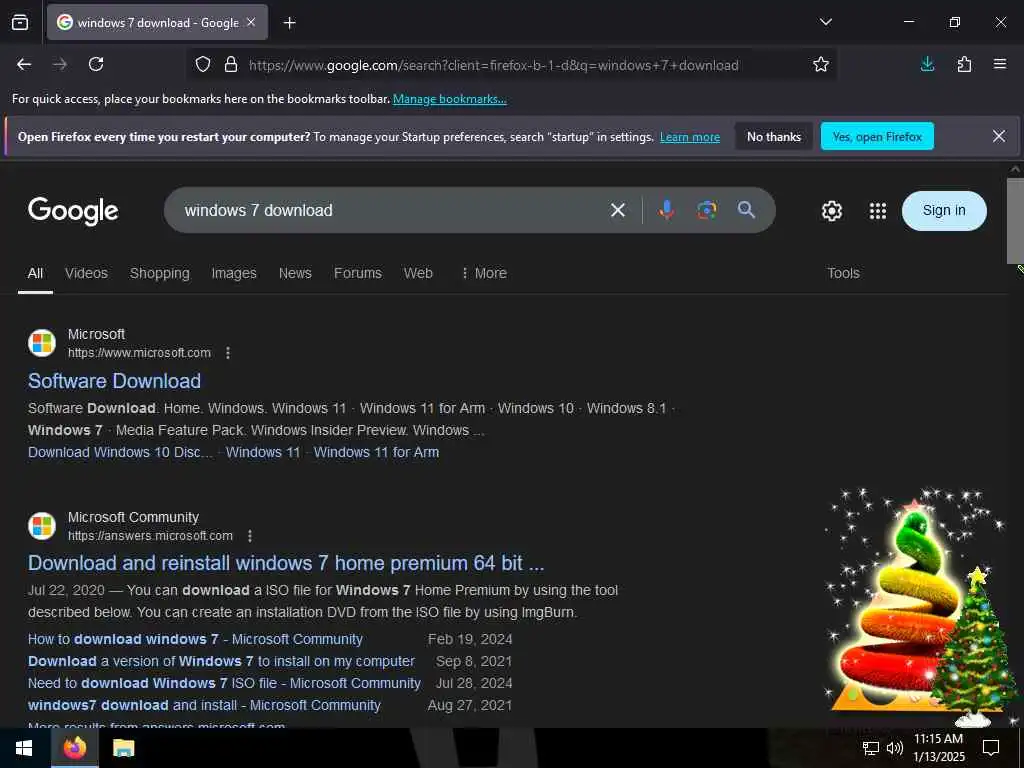
Task: Switch to Videos tab
Action: point(86,274)
